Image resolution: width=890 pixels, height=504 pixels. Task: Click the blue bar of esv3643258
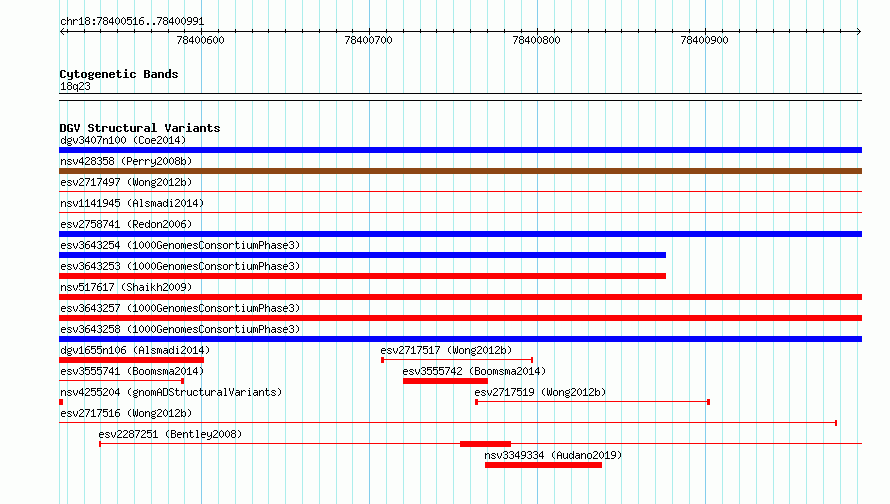(x=460, y=339)
